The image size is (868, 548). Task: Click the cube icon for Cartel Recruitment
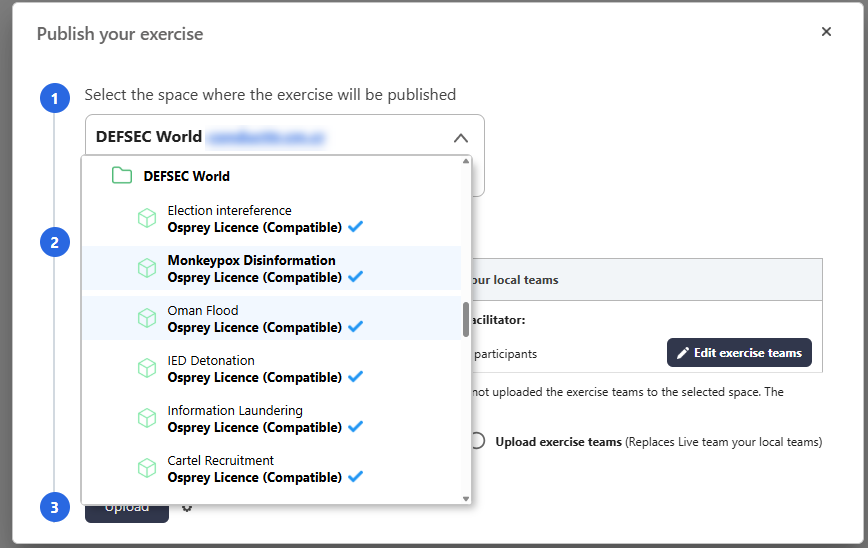coord(147,469)
